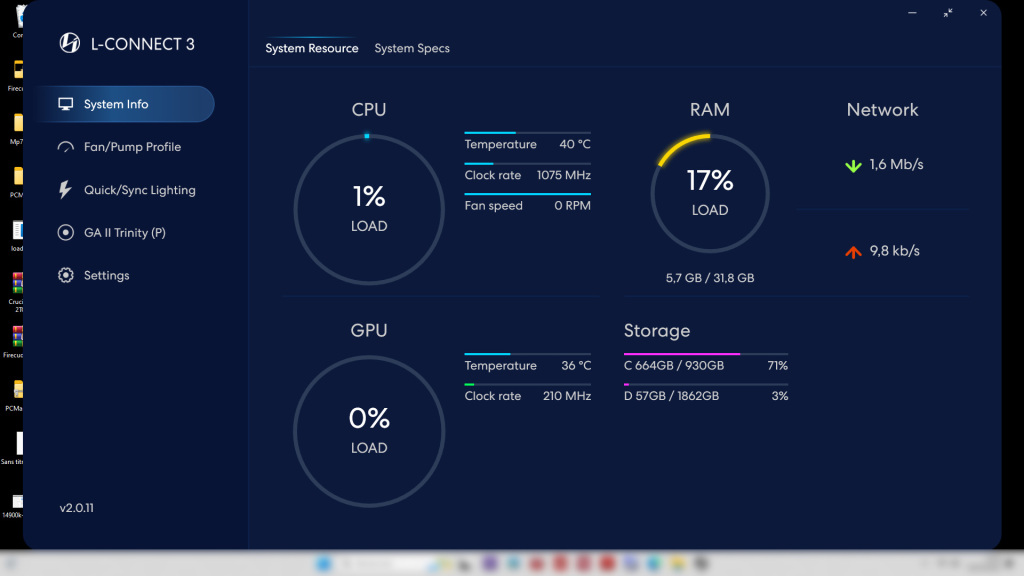
Task: Shrink the window with the collapse arrows button
Action: click(948, 13)
